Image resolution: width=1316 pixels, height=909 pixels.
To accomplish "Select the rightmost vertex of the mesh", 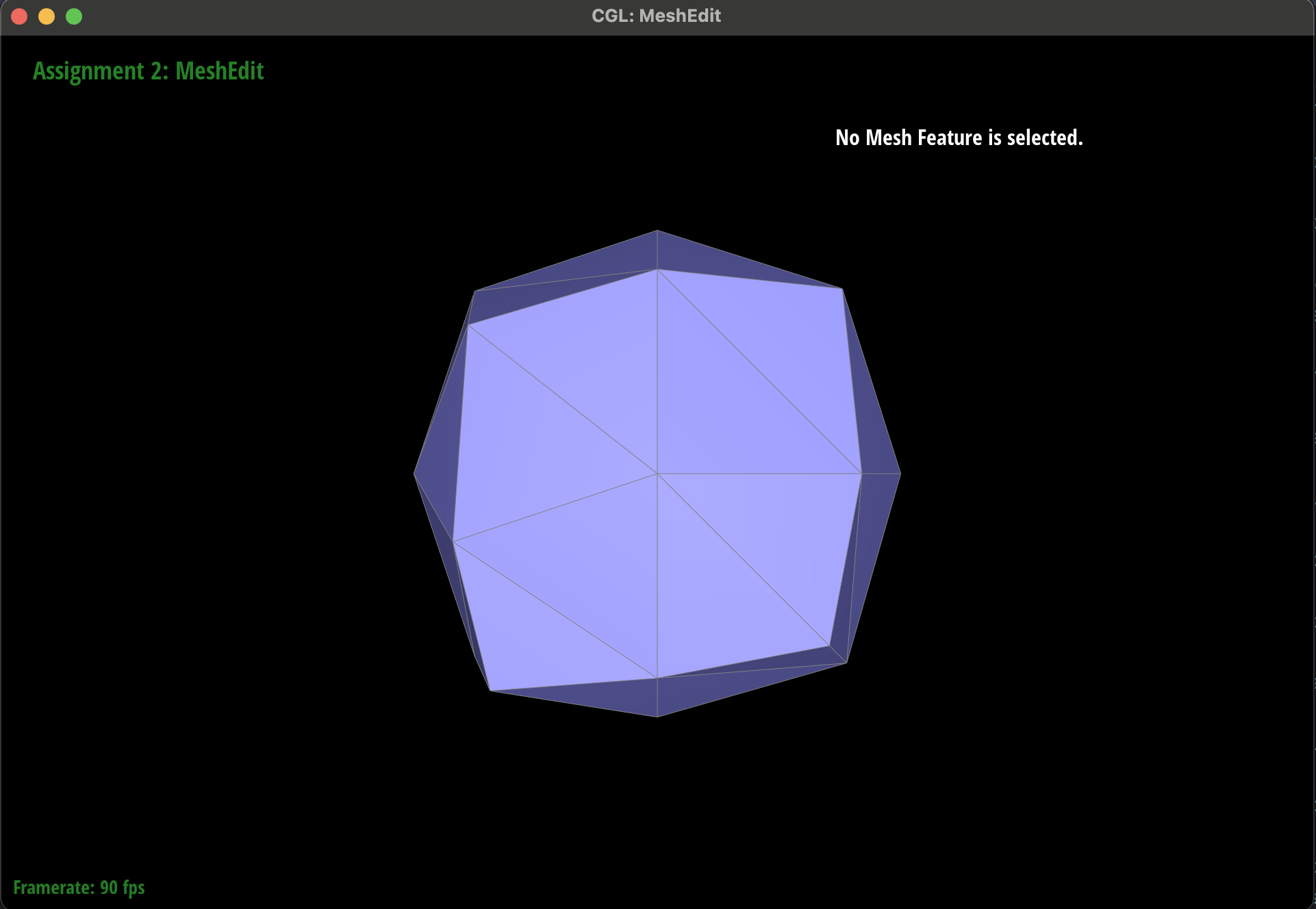I will point(900,474).
